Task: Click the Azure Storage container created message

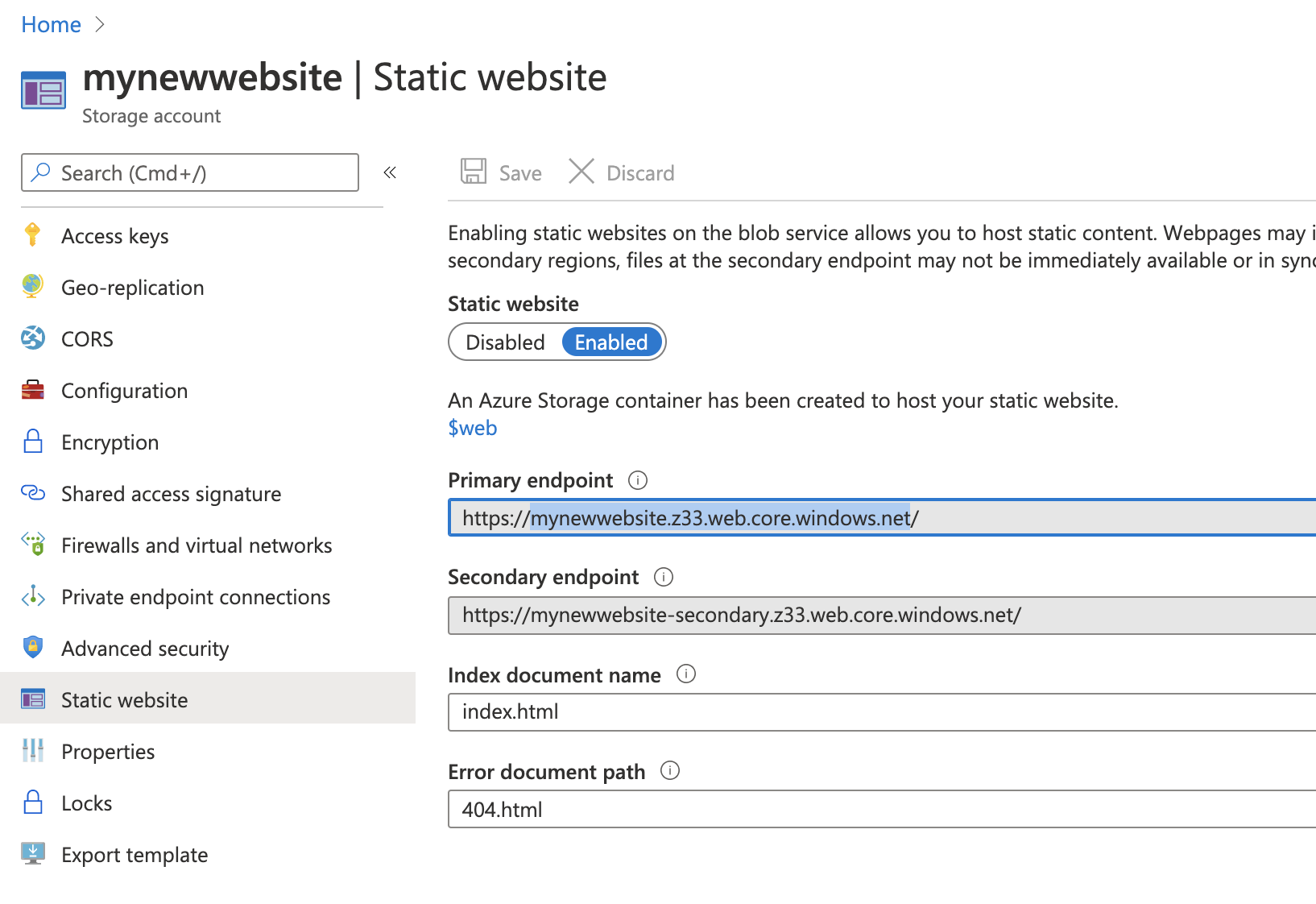Action: point(783,400)
